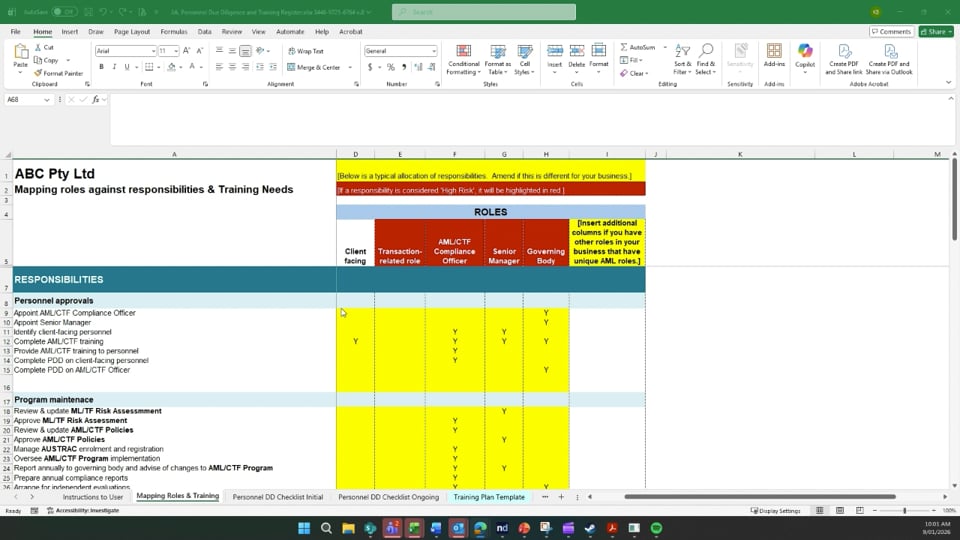Open Display Settings in status bar
Screen dimensions: 960x540
(x=775, y=511)
